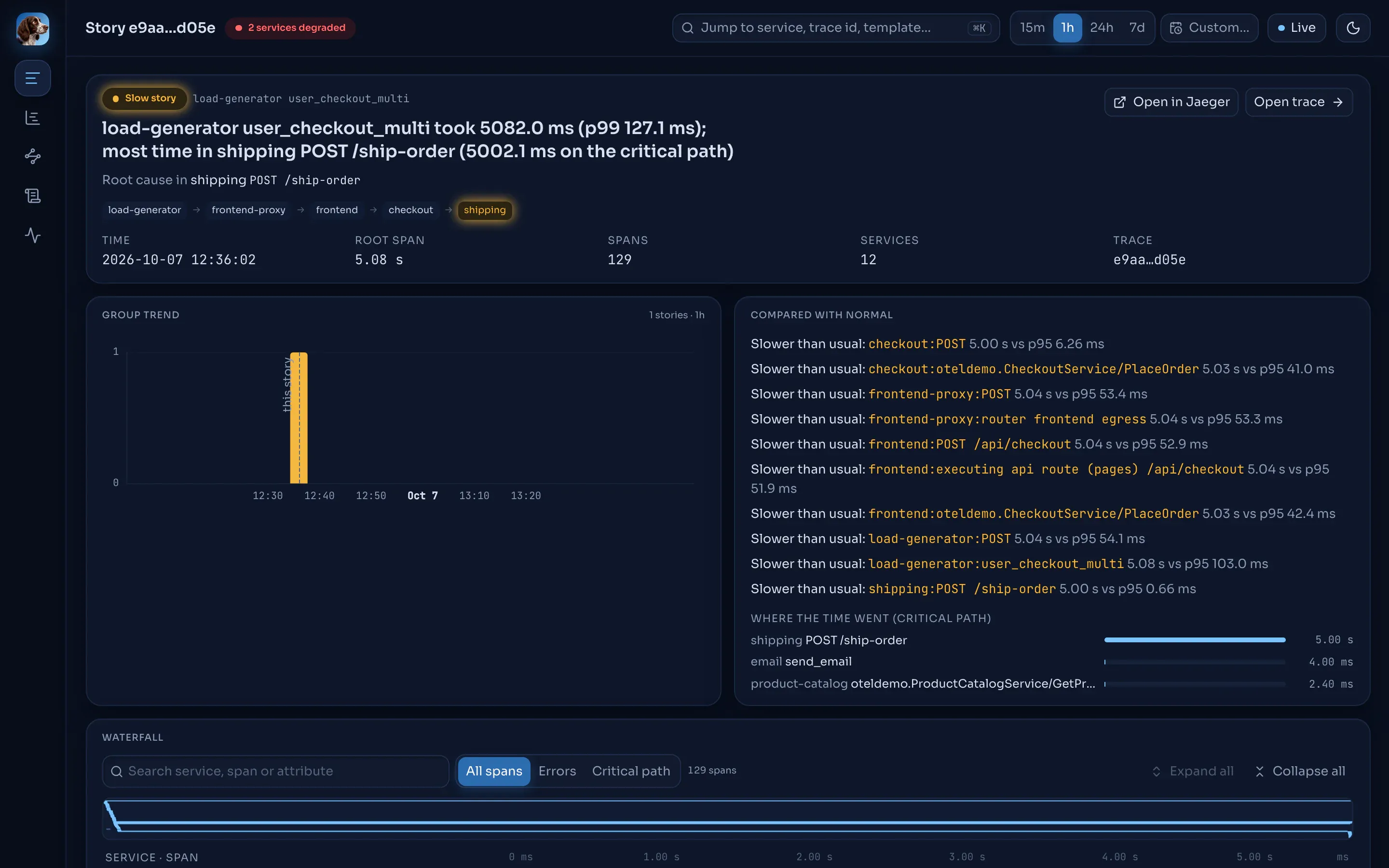Viewport: 1389px width, 868px height.
Task: Click the waterfall minimap overview
Action: tap(728, 819)
